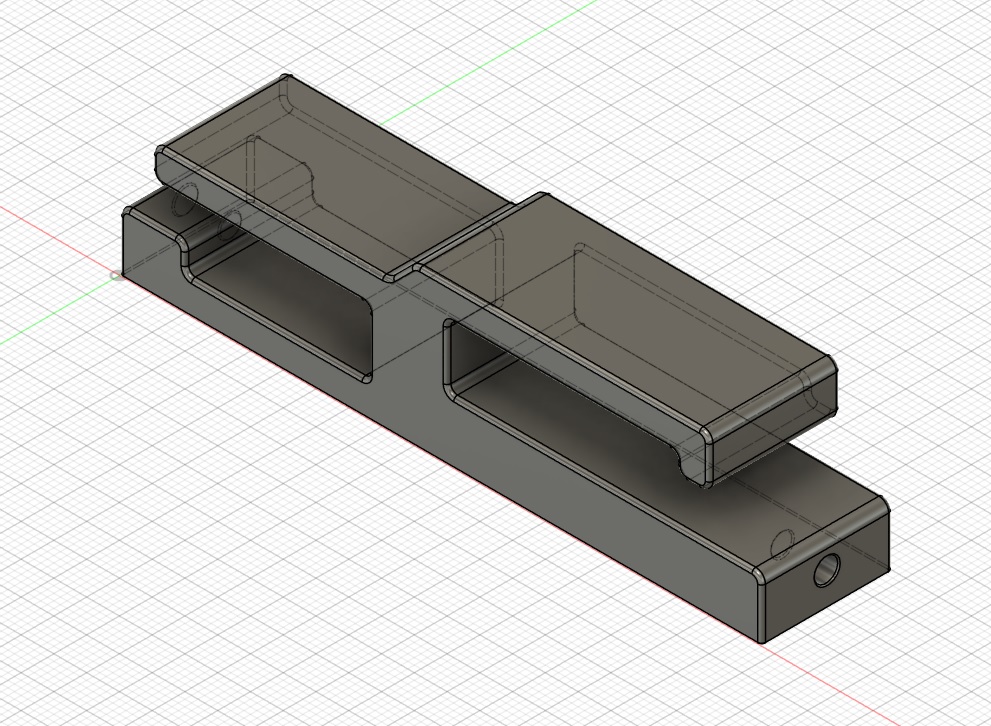991x726 pixels.
Task: Select the top face of the right upper tray
Action: pyautogui.click(x=626, y=310)
